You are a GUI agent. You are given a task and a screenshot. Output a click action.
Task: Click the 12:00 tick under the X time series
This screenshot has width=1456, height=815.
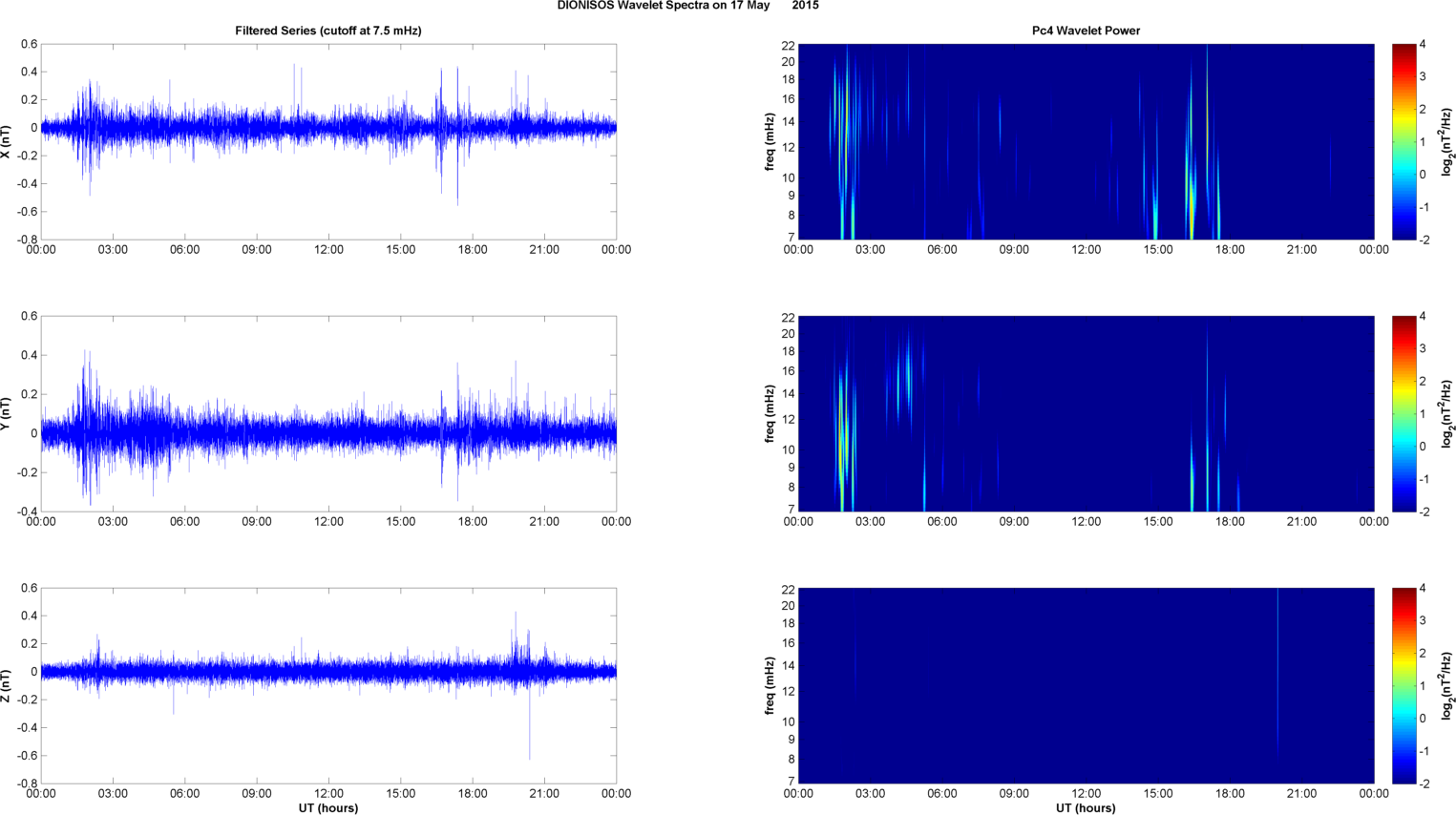click(328, 250)
